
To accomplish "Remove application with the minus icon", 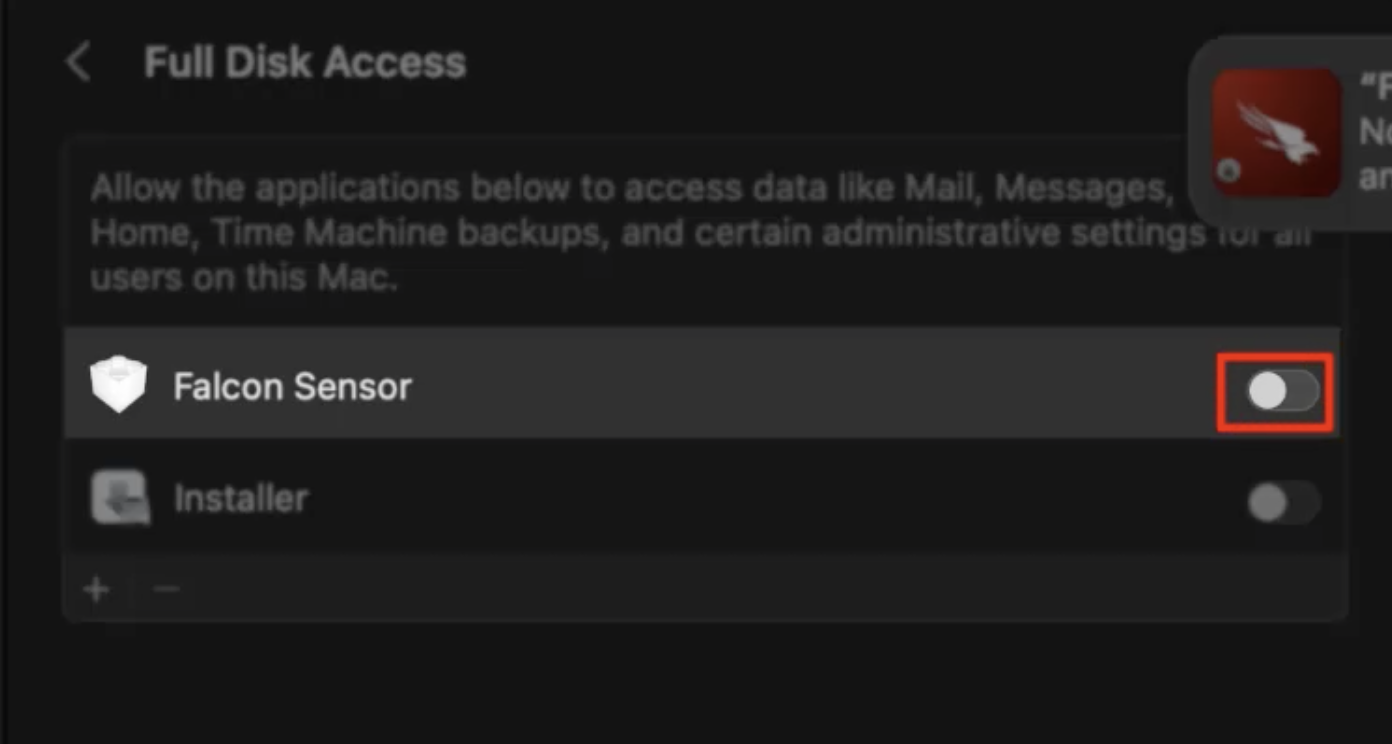I will click(166, 589).
